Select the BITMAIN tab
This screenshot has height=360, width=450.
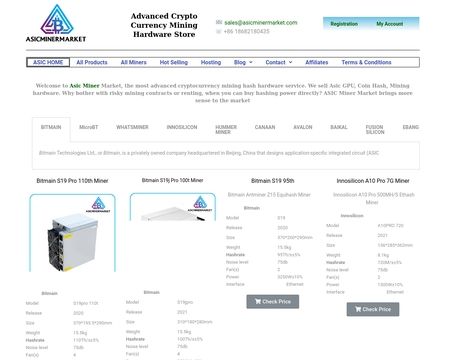[x=51, y=127]
